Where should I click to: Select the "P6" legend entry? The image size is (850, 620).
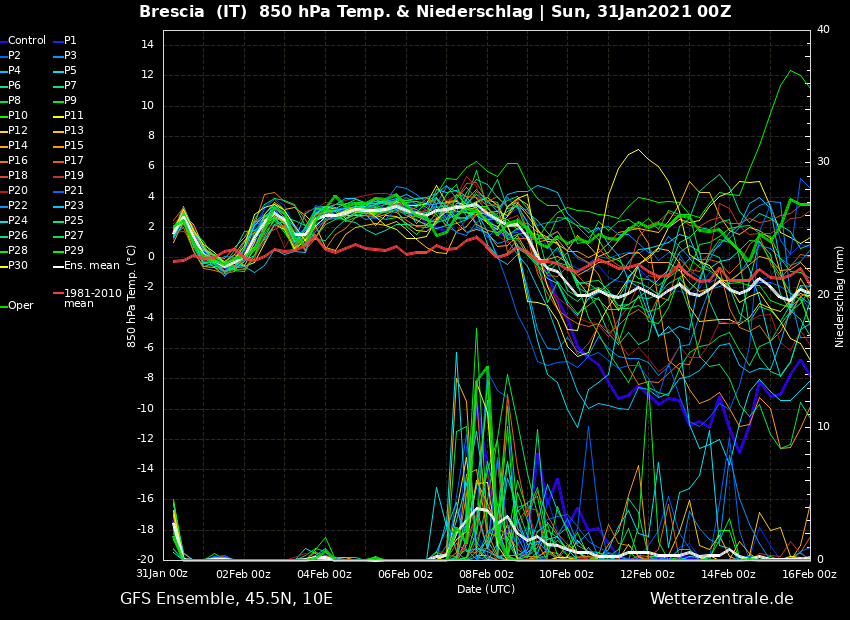11,86
